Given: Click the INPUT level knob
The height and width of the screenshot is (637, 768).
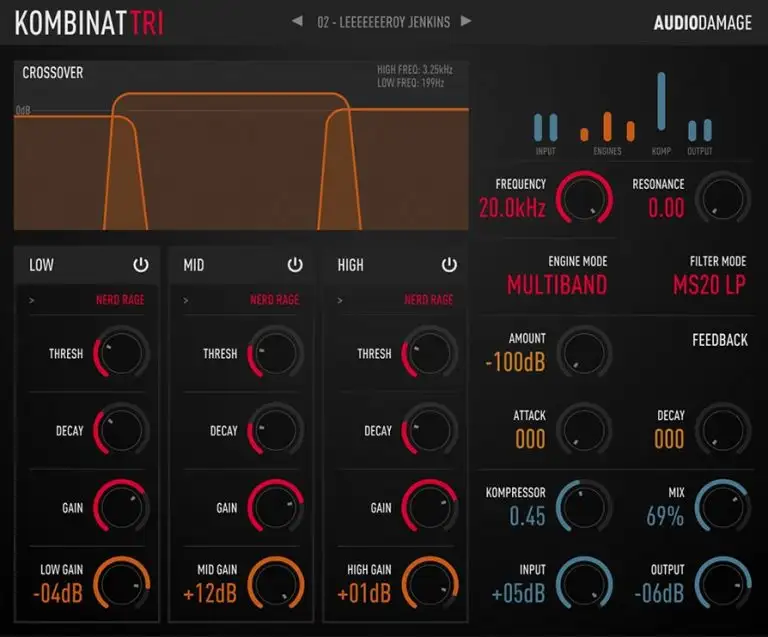Looking at the screenshot, I should click(x=584, y=583).
